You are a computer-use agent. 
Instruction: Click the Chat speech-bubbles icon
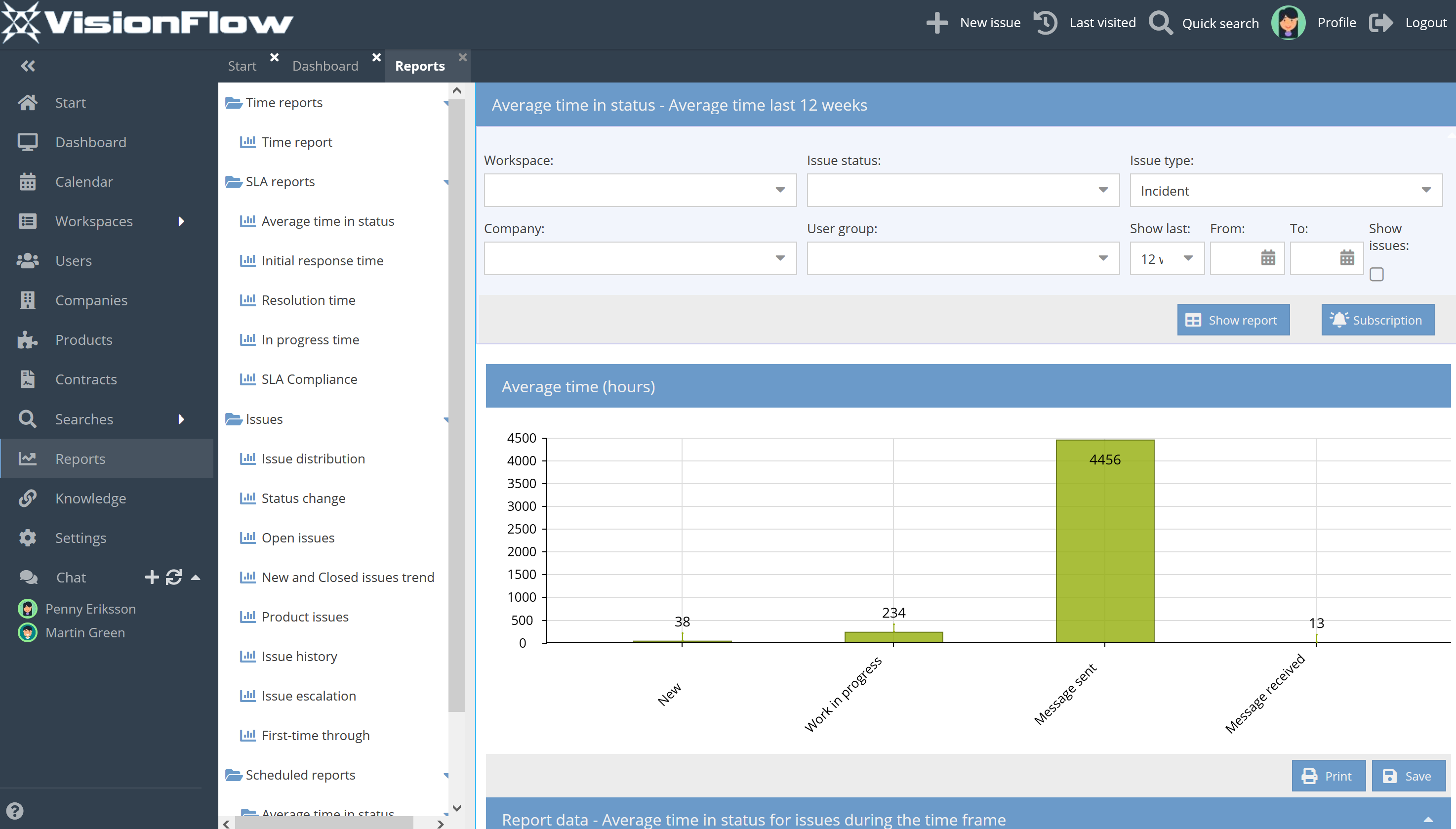point(29,578)
